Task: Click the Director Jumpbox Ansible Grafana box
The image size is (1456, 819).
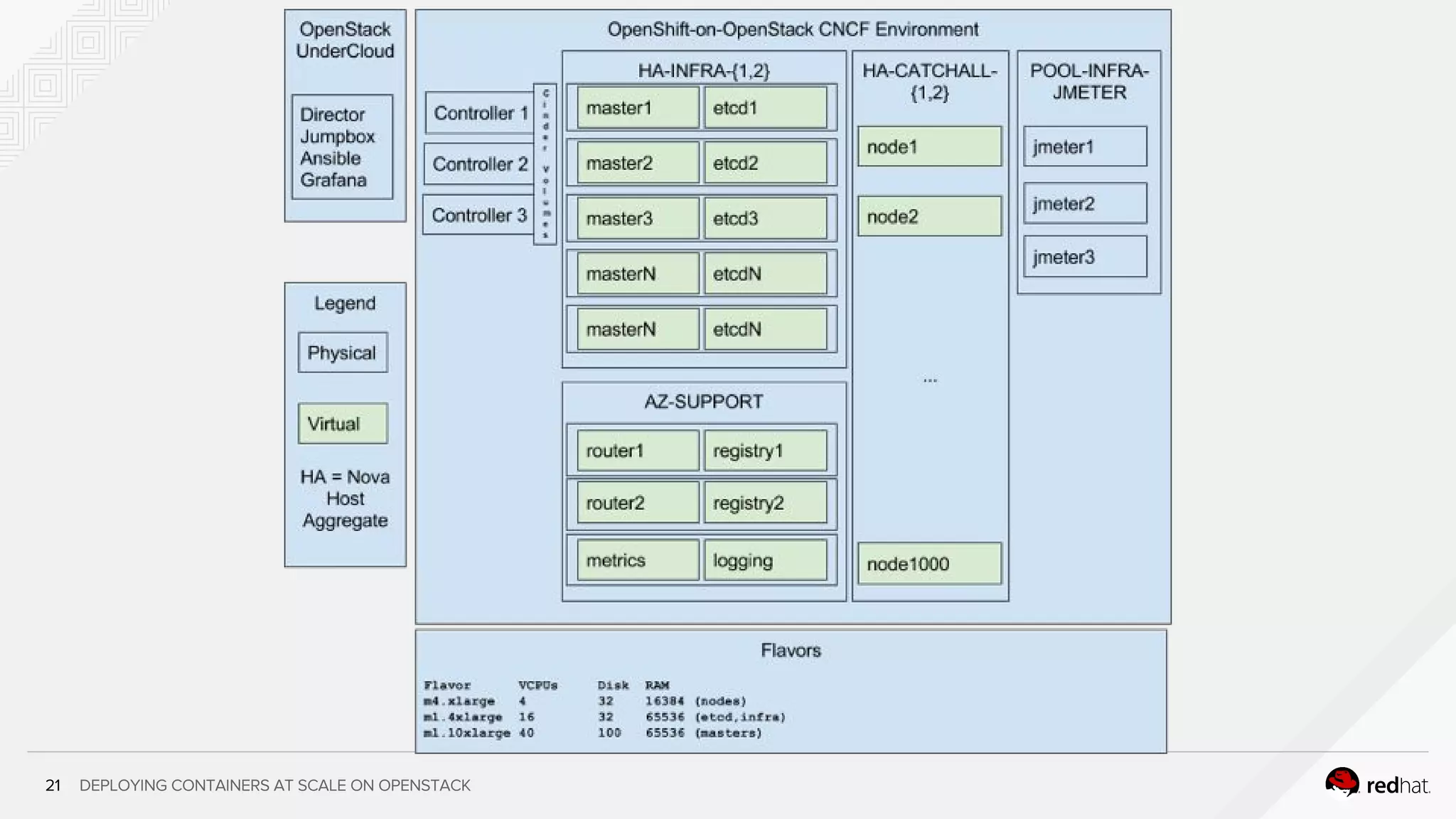Action: click(x=342, y=147)
